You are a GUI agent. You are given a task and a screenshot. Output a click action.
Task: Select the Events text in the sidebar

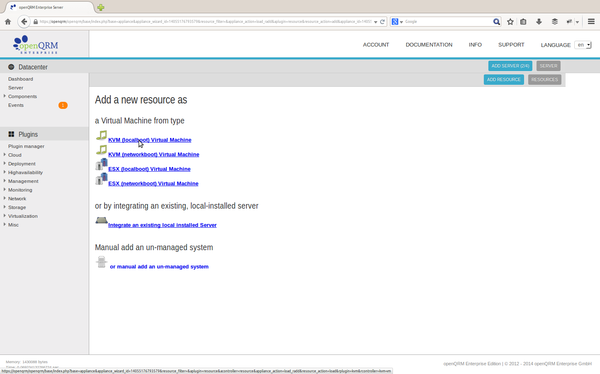pyautogui.click(x=16, y=105)
